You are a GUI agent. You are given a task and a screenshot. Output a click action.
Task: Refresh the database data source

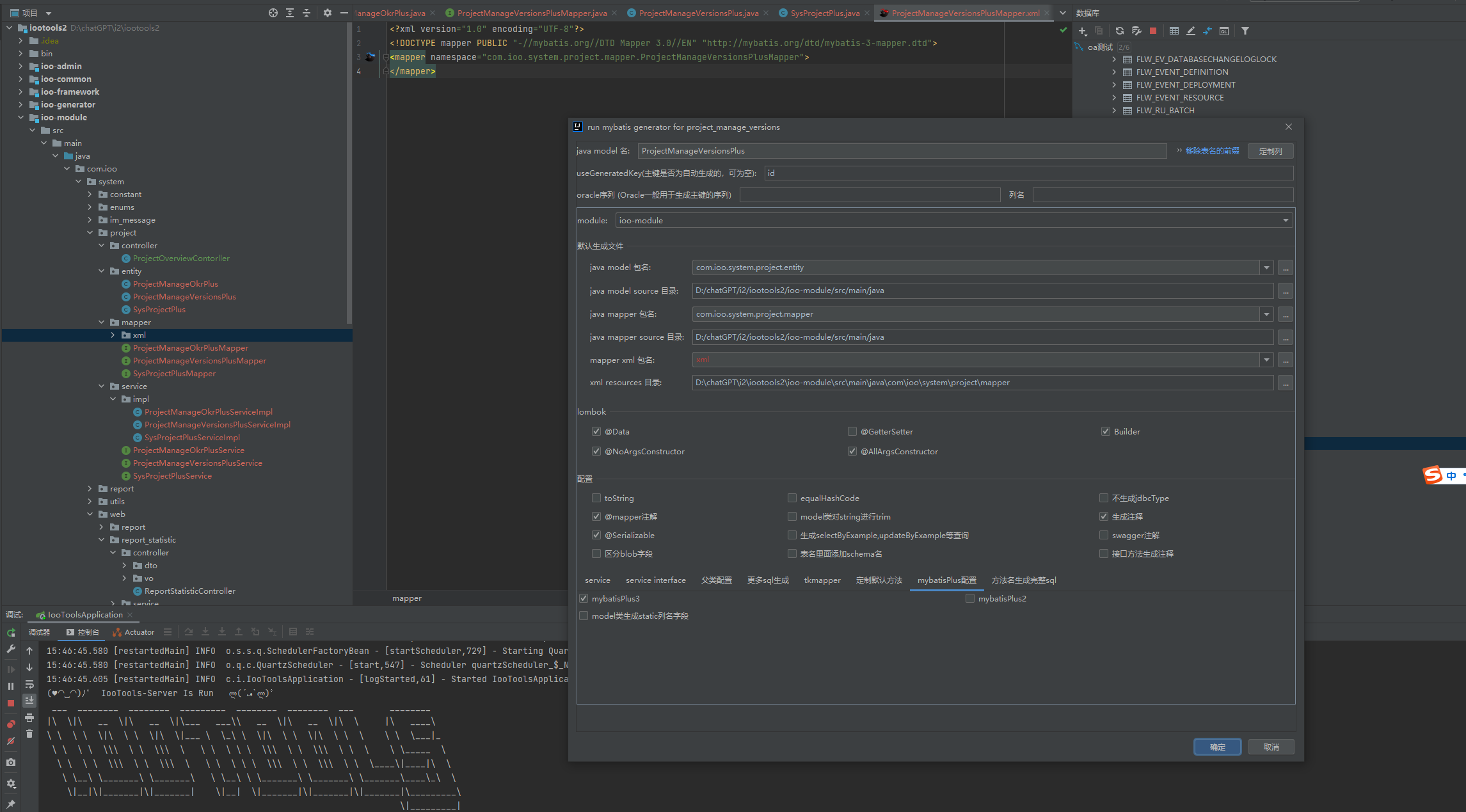[x=1119, y=31]
